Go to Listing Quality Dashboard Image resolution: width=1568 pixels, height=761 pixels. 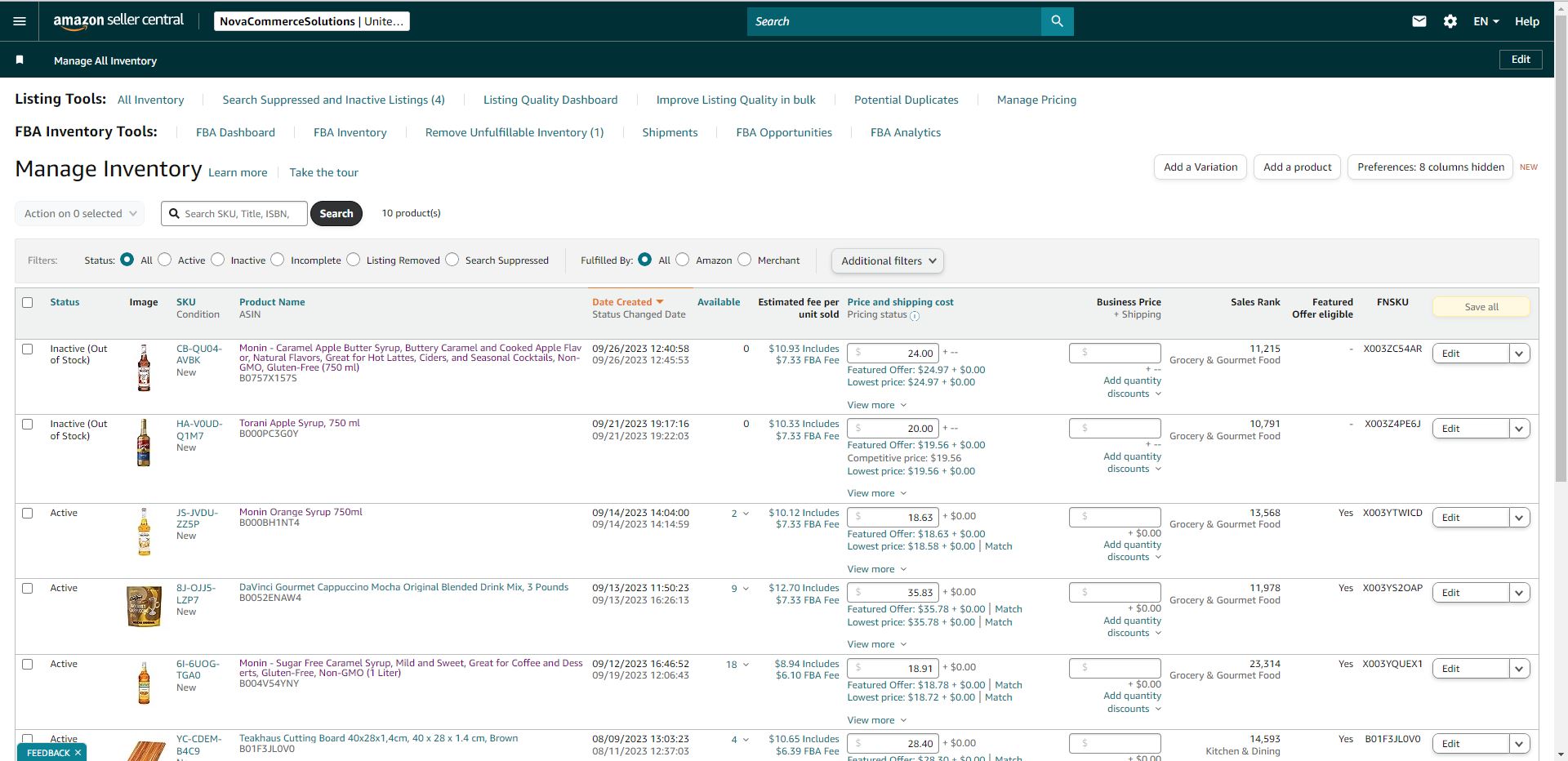click(550, 100)
